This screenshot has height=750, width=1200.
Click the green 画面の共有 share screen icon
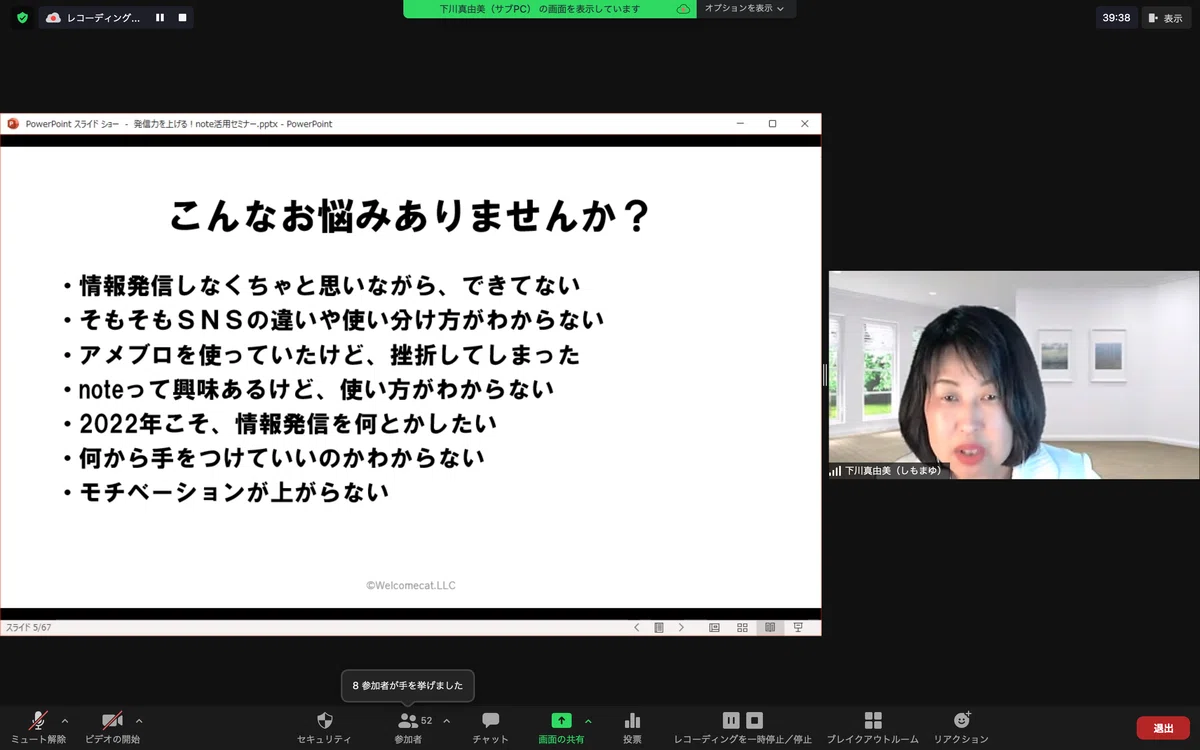562,720
